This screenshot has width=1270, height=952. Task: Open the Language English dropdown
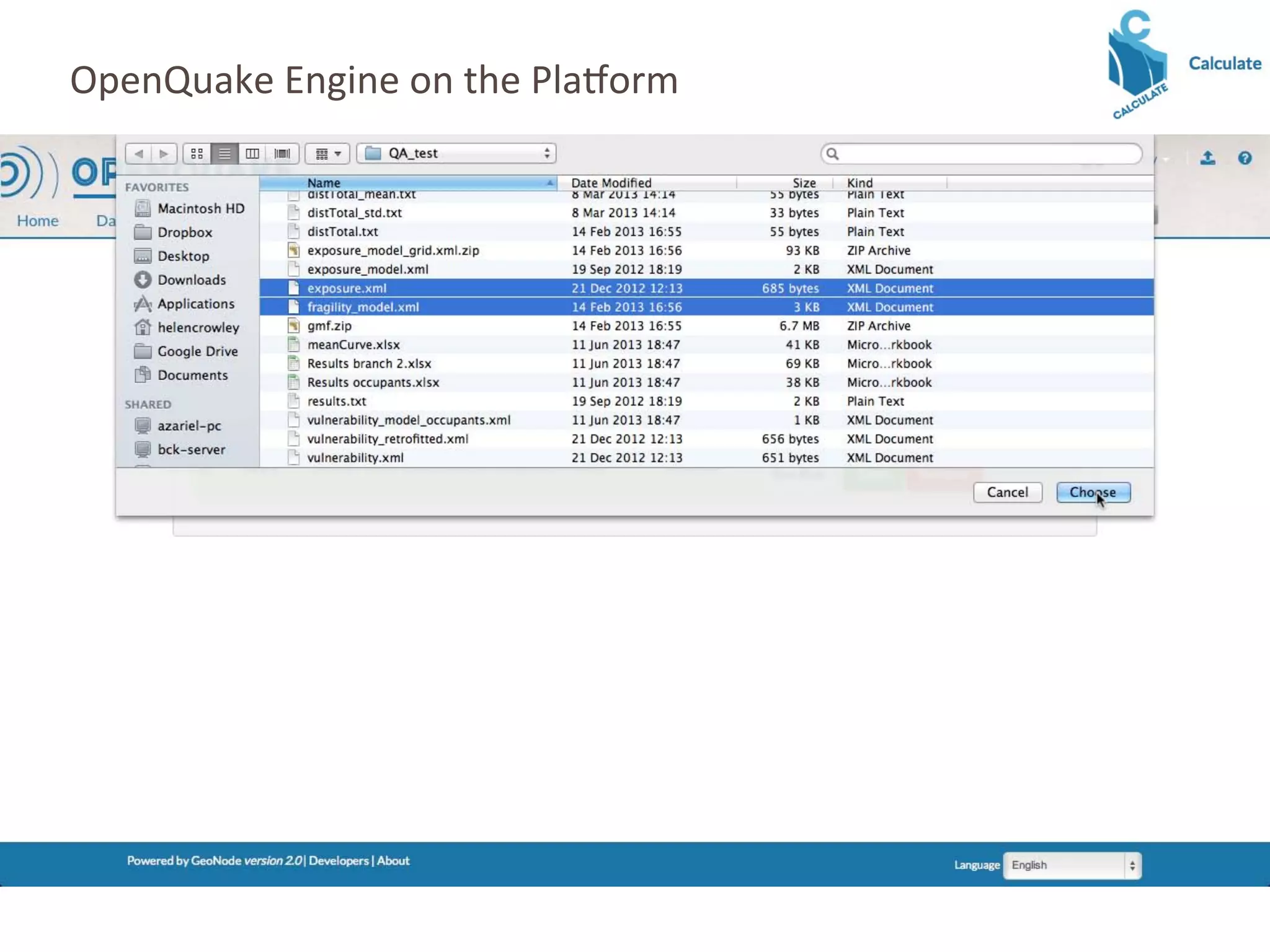click(1072, 865)
